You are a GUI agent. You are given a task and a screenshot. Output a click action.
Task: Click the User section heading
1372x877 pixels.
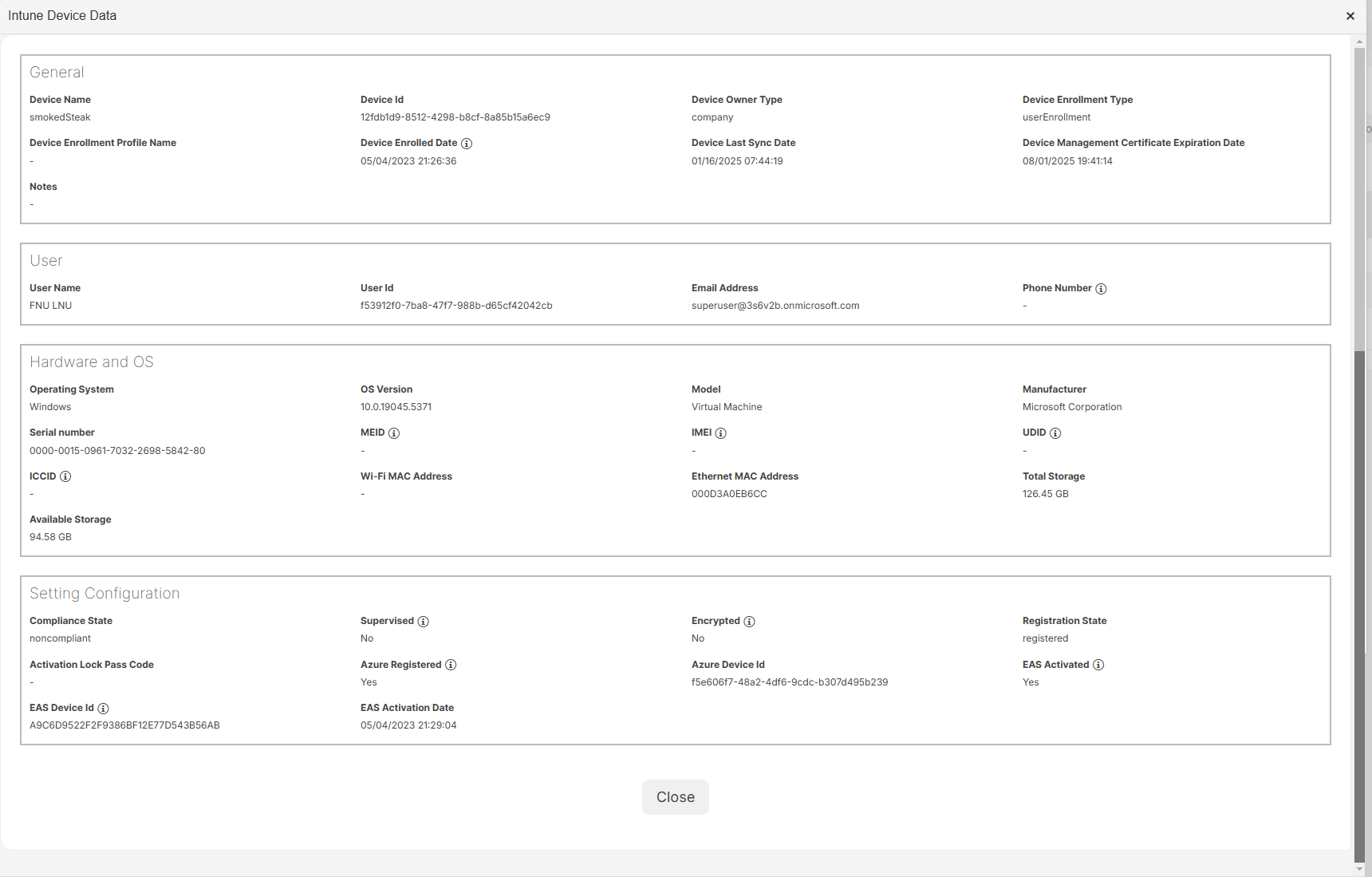point(45,260)
